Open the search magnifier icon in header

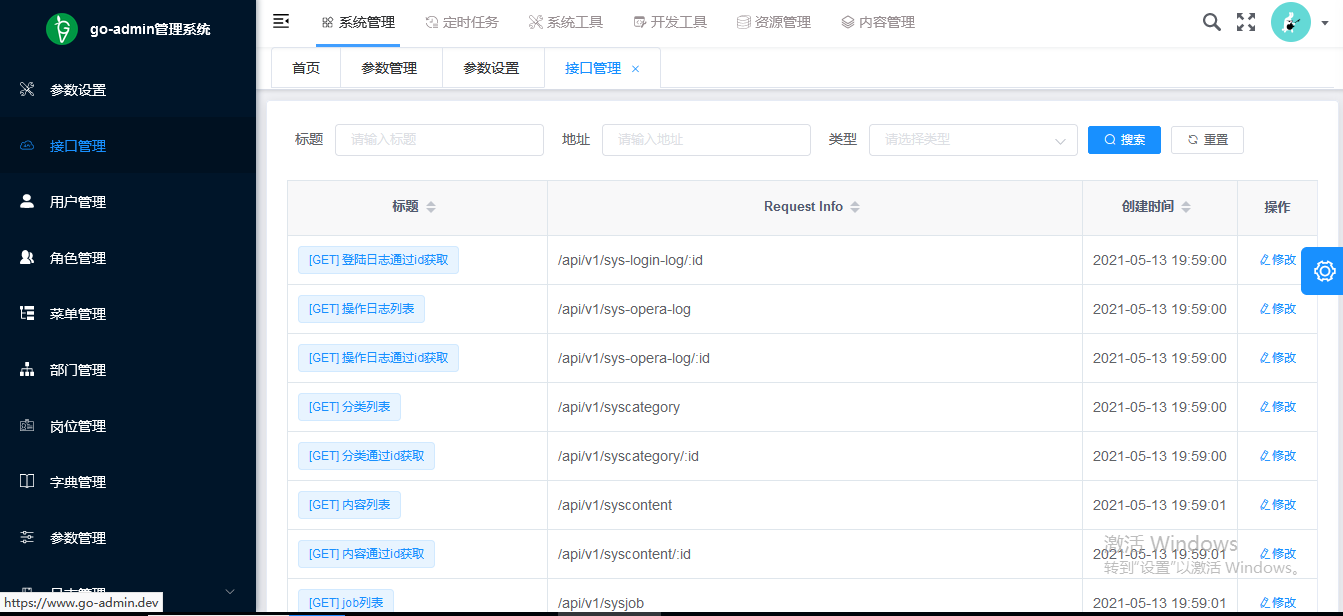point(1211,22)
